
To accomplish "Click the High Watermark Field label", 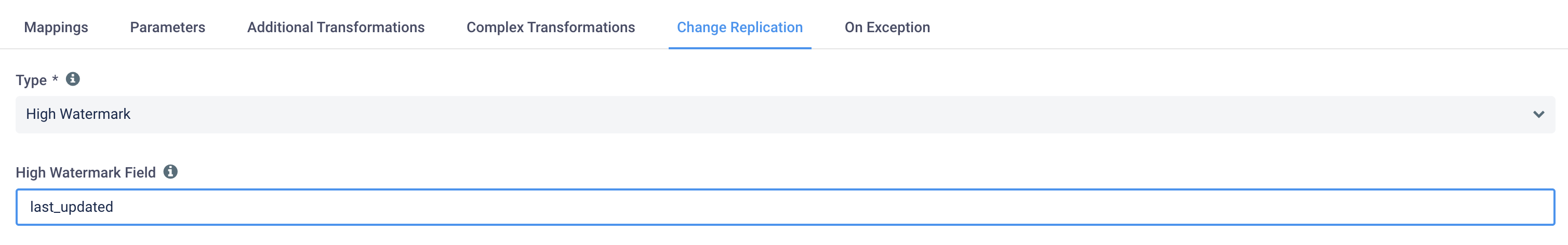I will 86,173.
